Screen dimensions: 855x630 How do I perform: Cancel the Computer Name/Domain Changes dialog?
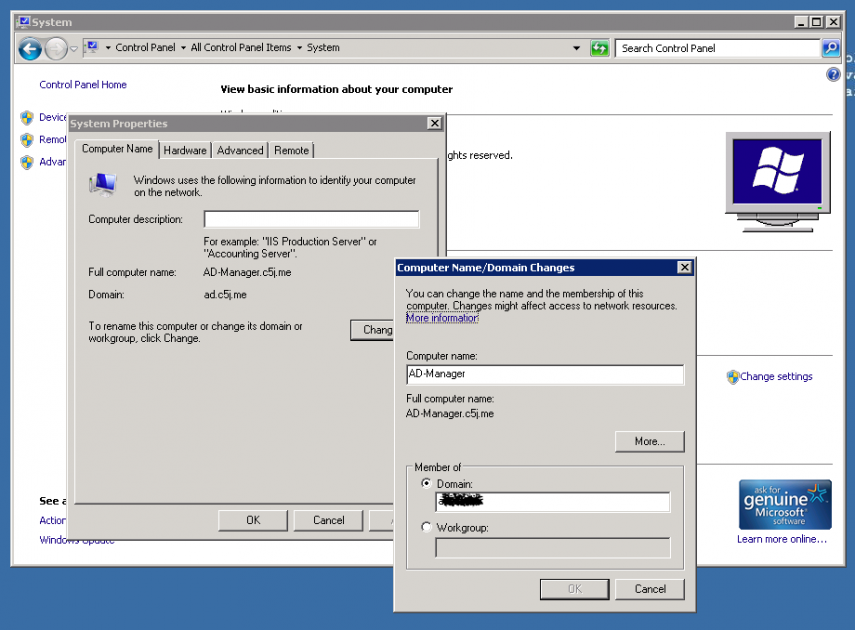coord(649,589)
